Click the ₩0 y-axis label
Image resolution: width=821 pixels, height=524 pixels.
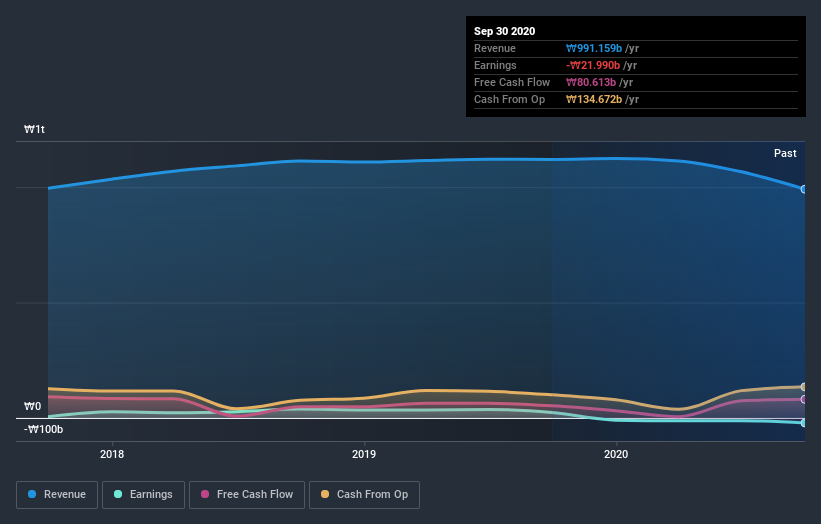(32, 406)
